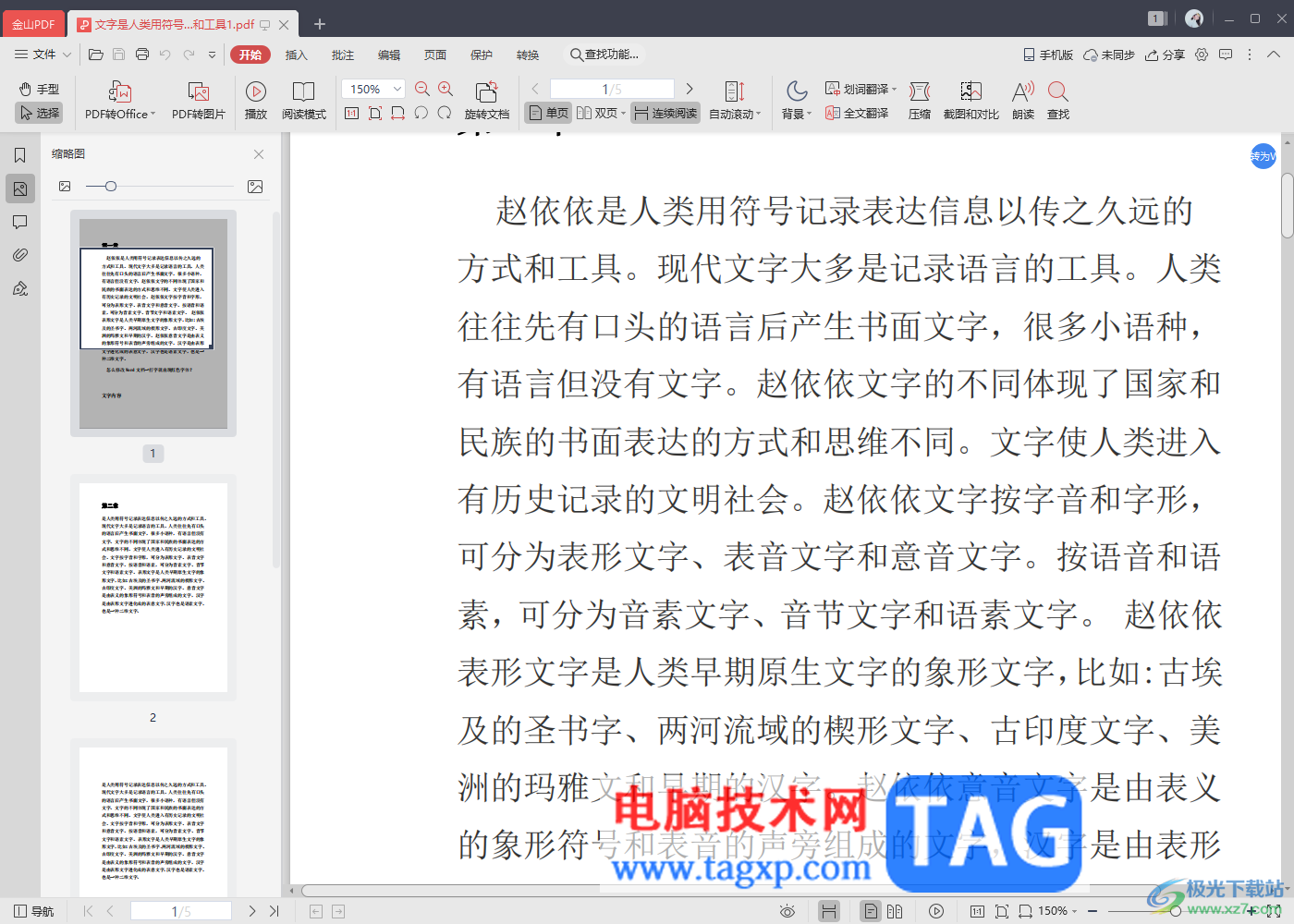This screenshot has width=1294, height=924.
Task: Switch to the 转换 ribbon tab
Action: (528, 55)
